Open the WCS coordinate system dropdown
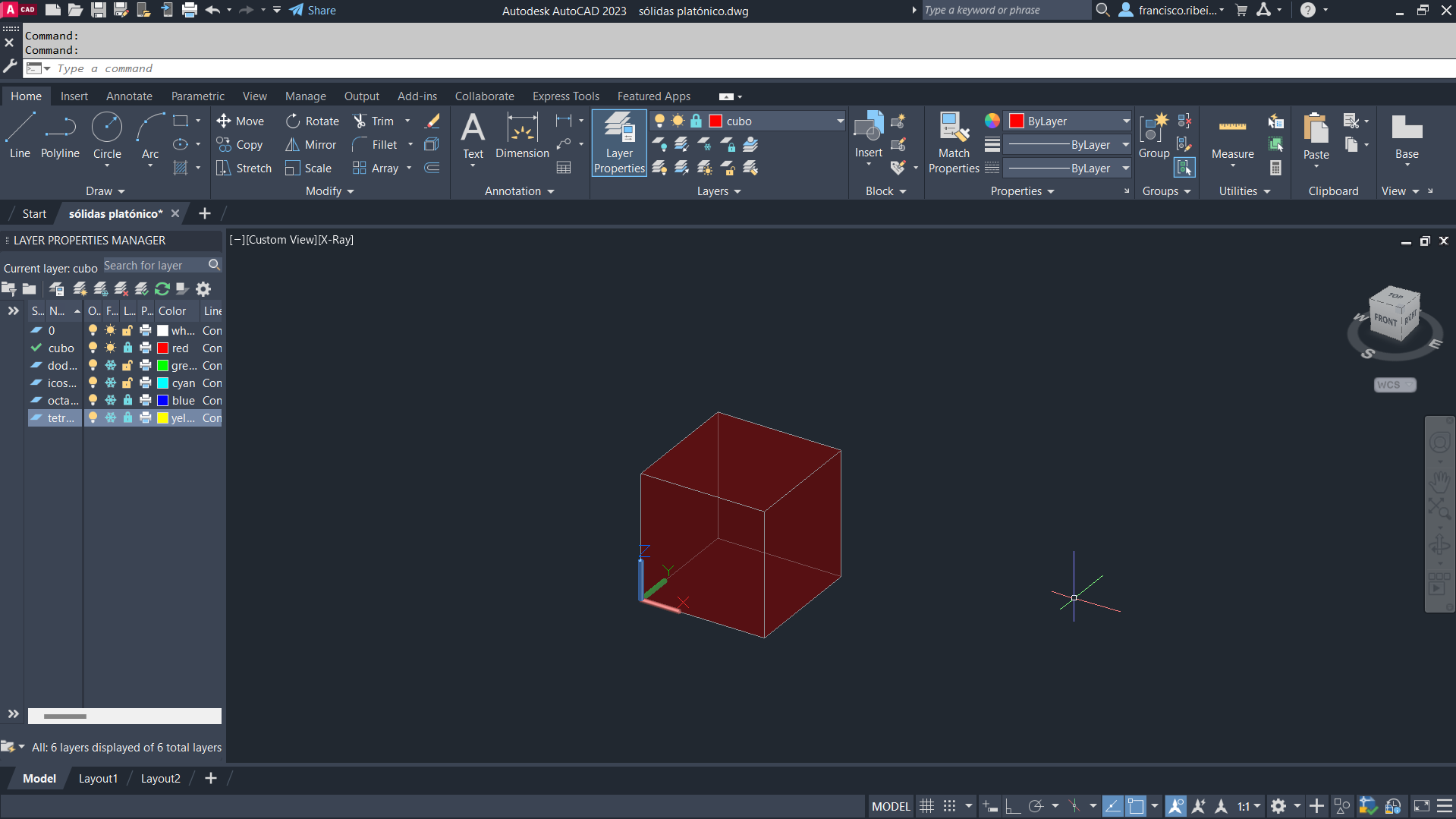 (1395, 385)
